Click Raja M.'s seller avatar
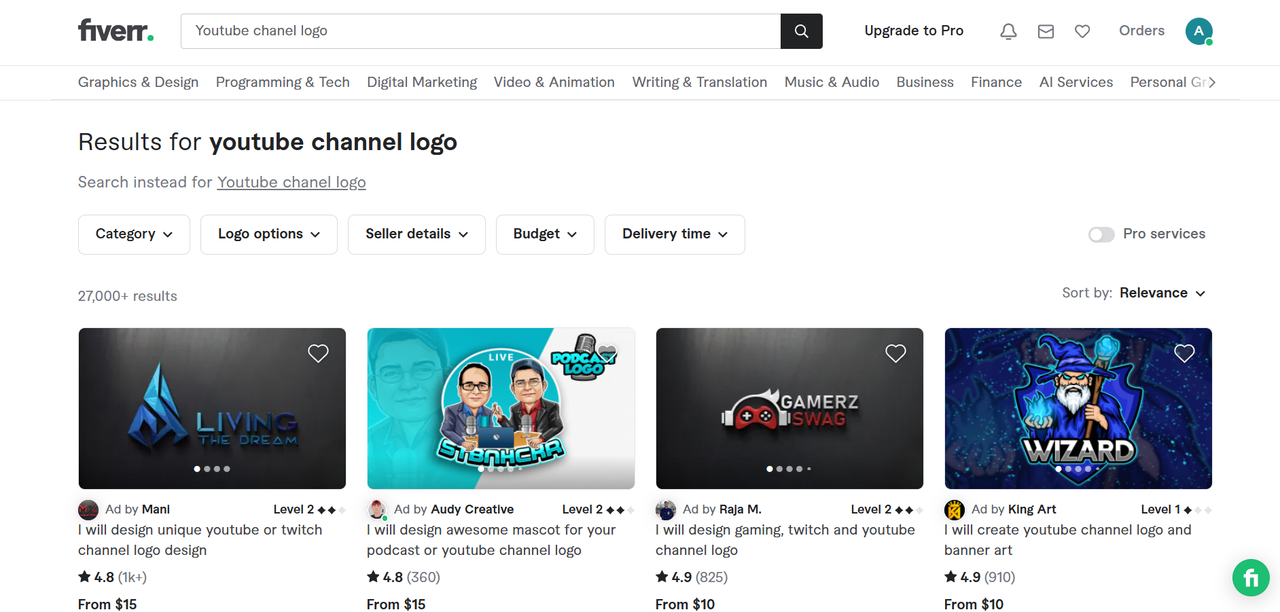Image resolution: width=1280 pixels, height=612 pixels. 666,510
